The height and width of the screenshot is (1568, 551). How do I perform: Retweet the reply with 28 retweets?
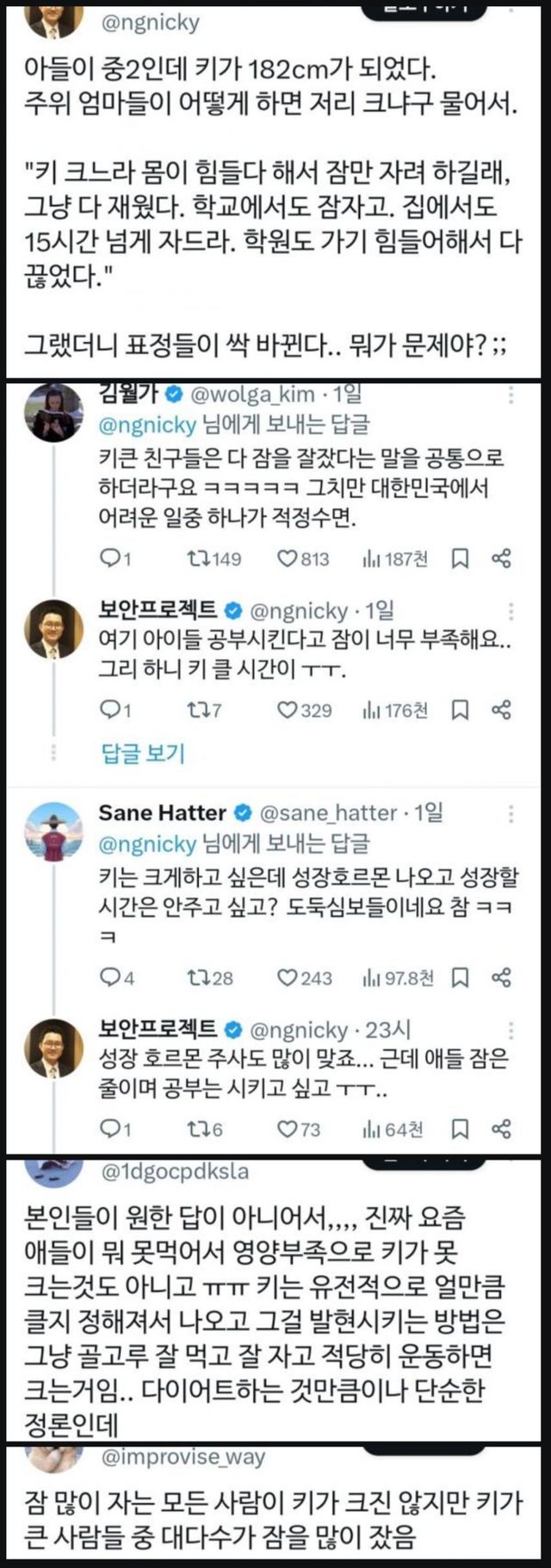click(x=197, y=978)
